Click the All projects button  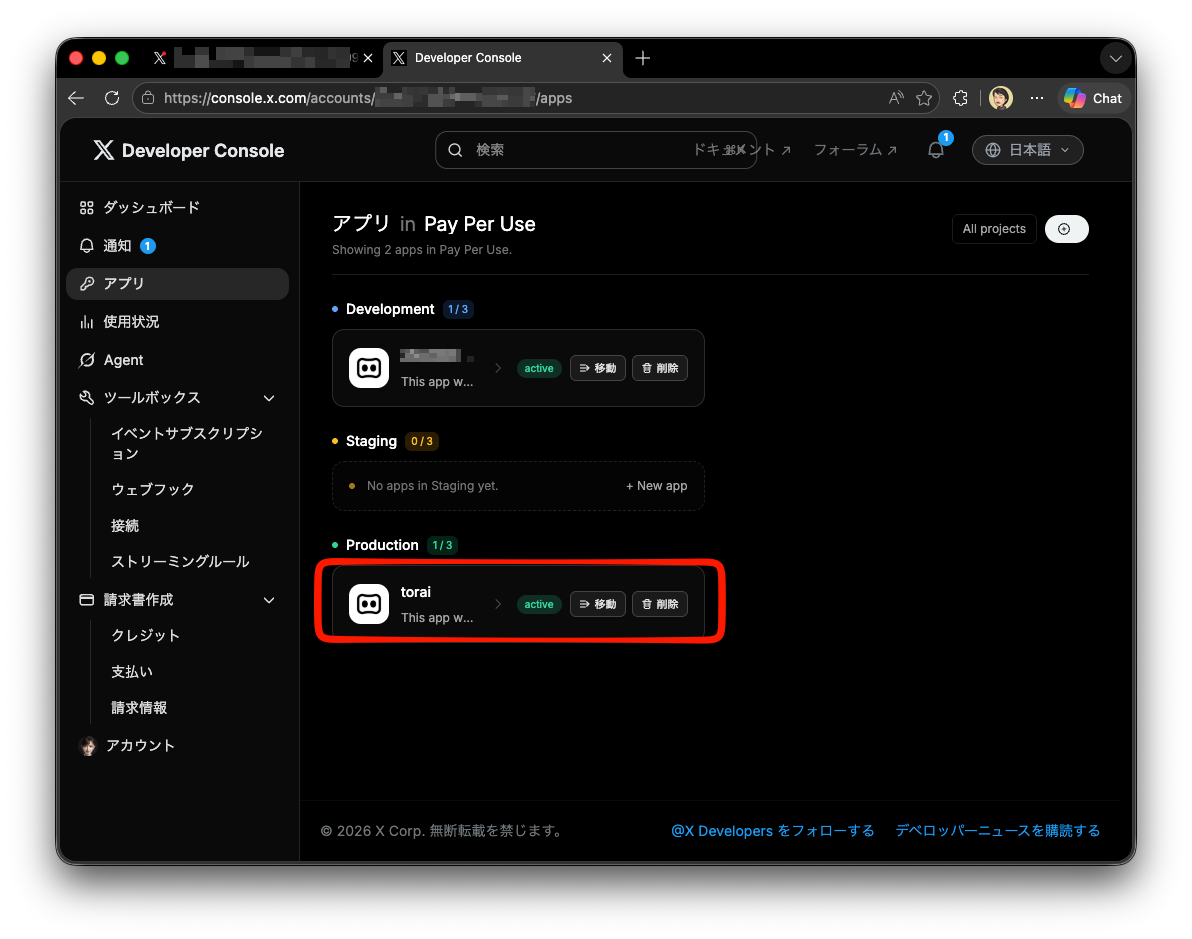tap(994, 229)
